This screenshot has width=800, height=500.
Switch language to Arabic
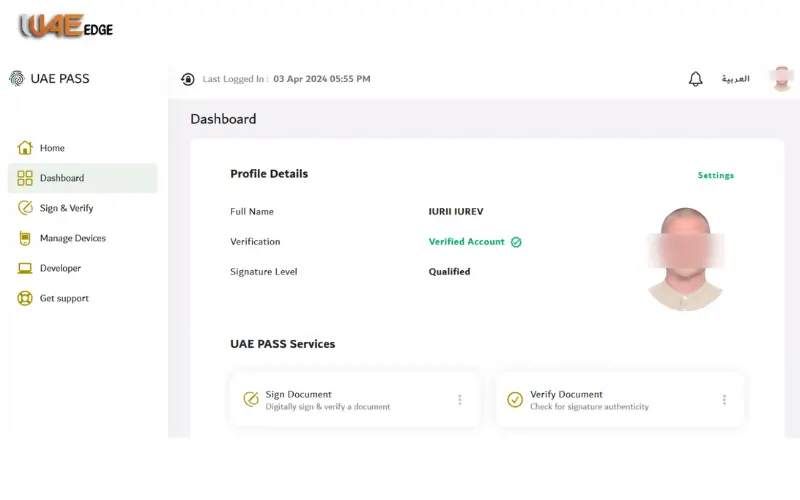(735, 79)
